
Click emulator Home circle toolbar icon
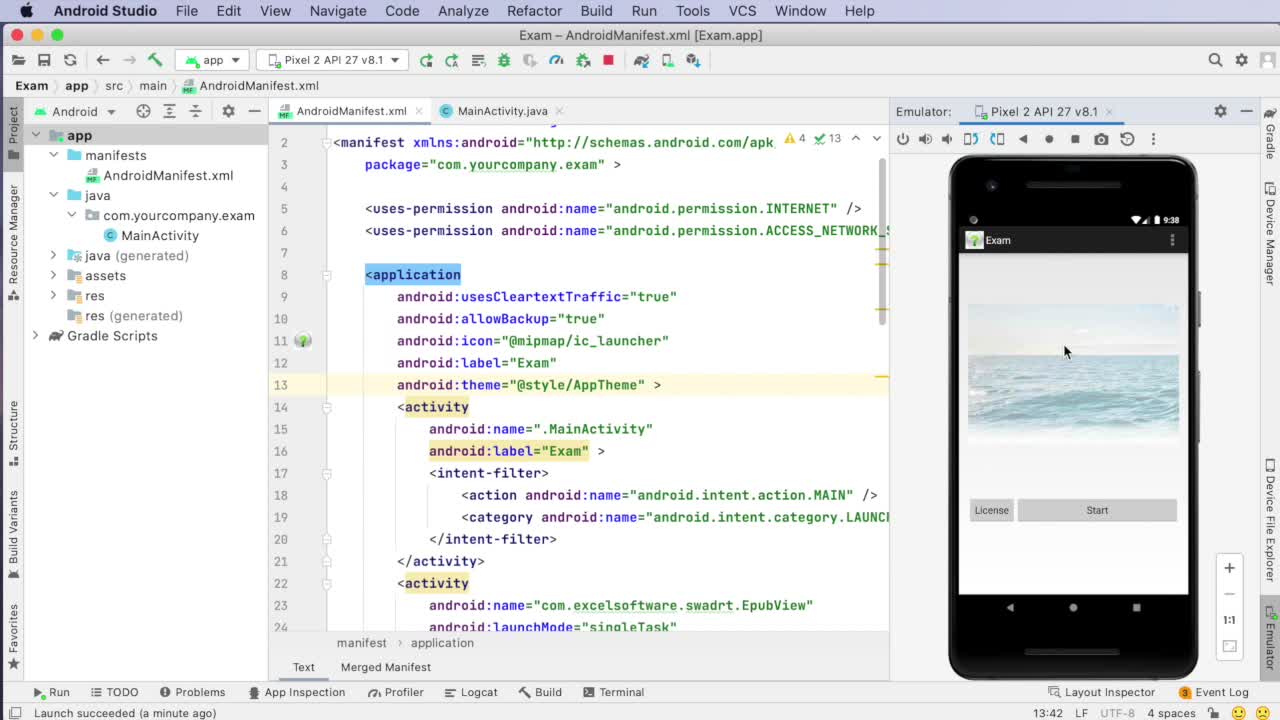click(1049, 139)
